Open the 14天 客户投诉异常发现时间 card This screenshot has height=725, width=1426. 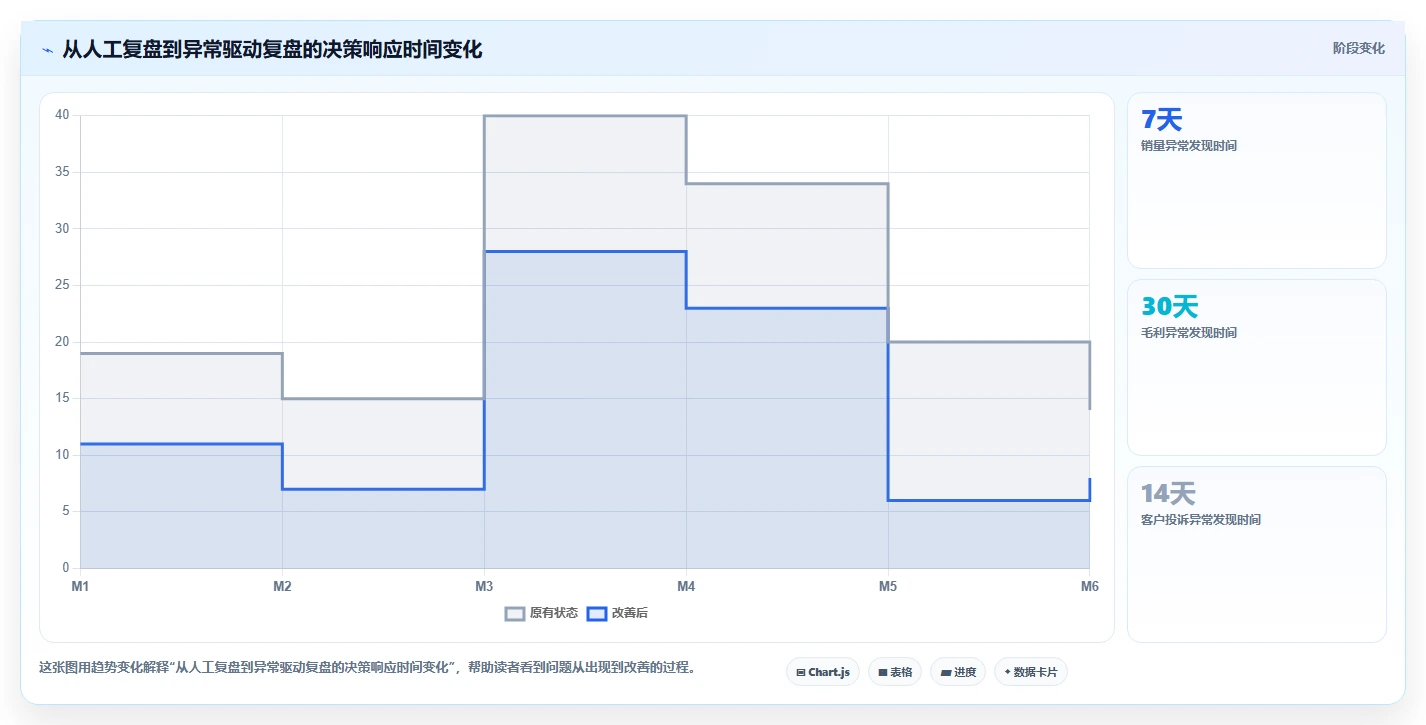pos(1257,555)
